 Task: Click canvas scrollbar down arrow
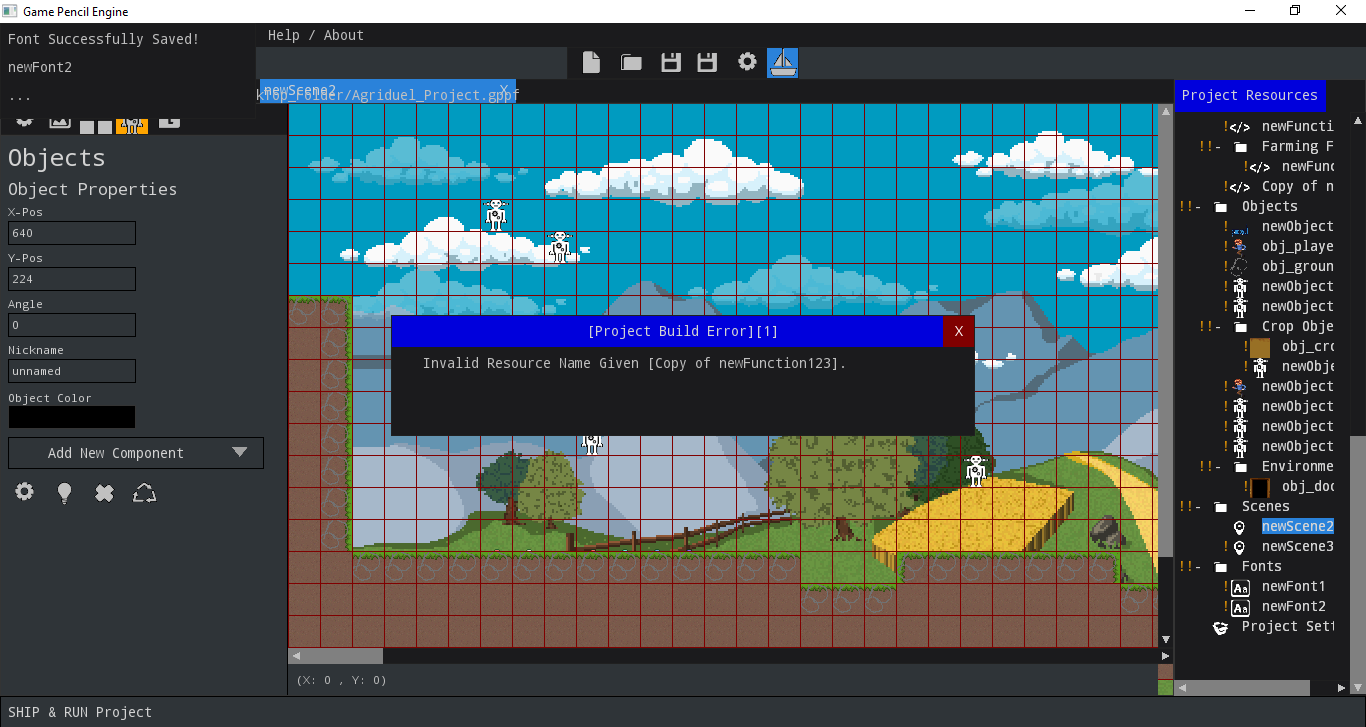tap(1165, 640)
